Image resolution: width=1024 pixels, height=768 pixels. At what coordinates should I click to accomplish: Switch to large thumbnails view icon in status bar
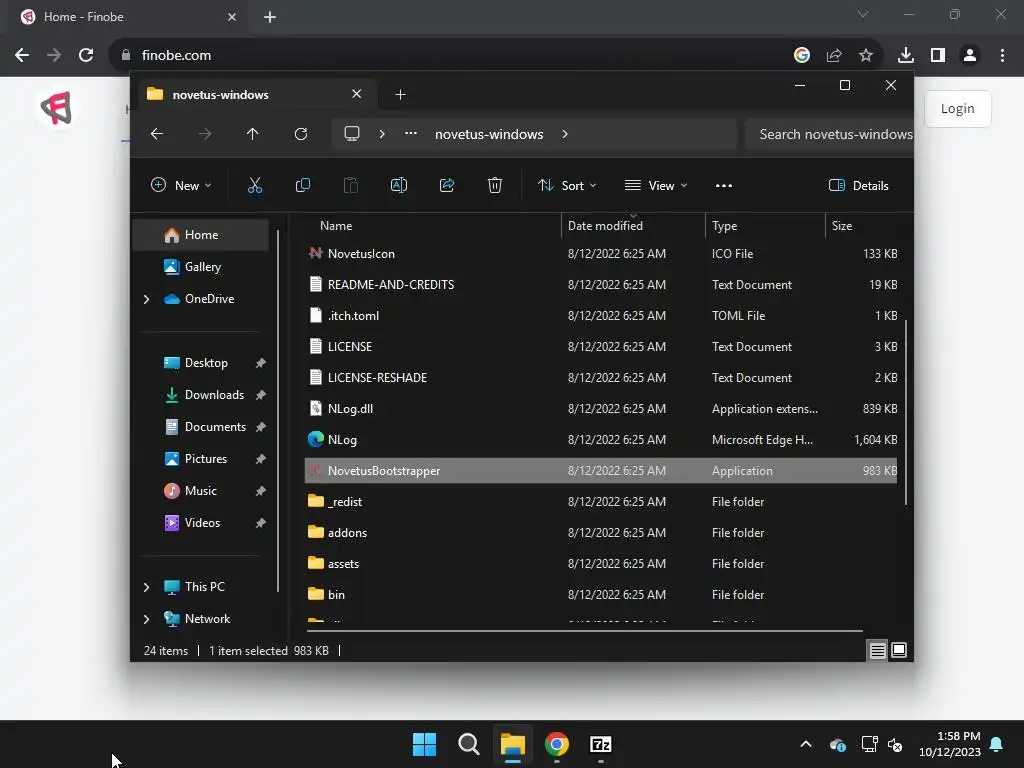[899, 650]
